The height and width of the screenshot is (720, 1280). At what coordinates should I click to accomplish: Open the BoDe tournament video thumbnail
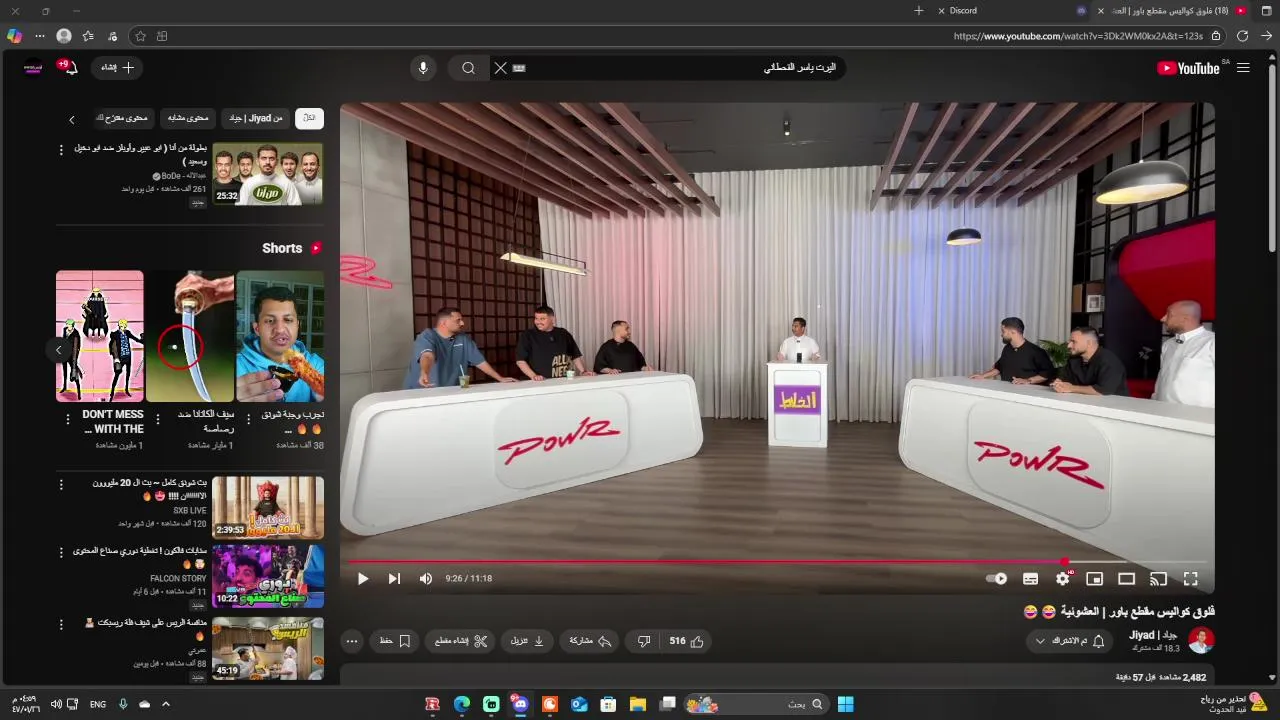pyautogui.click(x=268, y=174)
